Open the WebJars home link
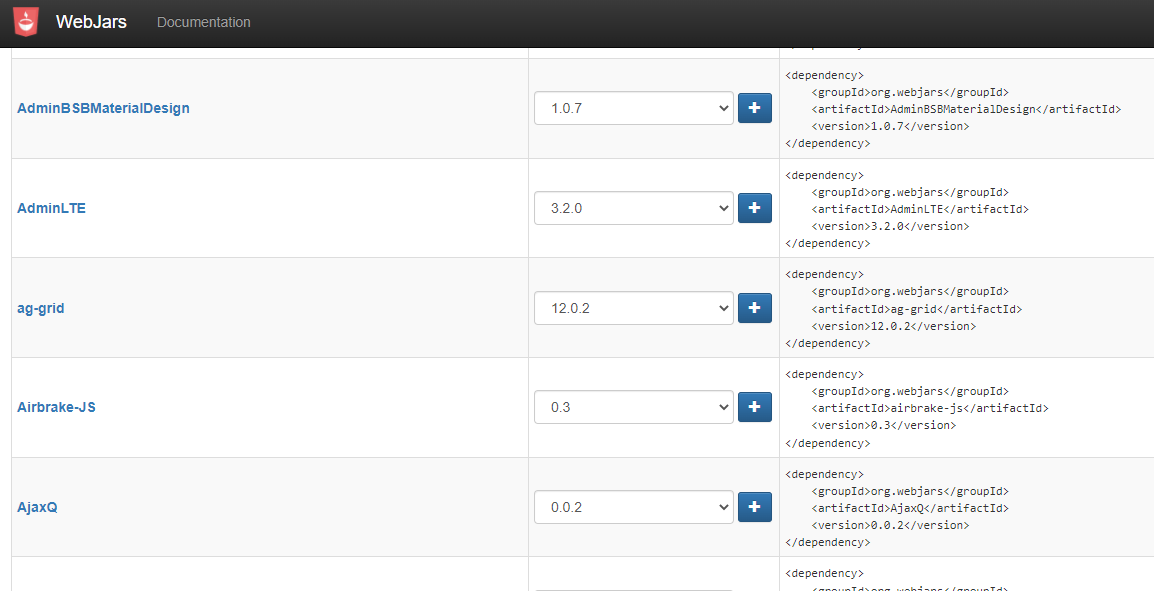The height and width of the screenshot is (591, 1154). (91, 22)
